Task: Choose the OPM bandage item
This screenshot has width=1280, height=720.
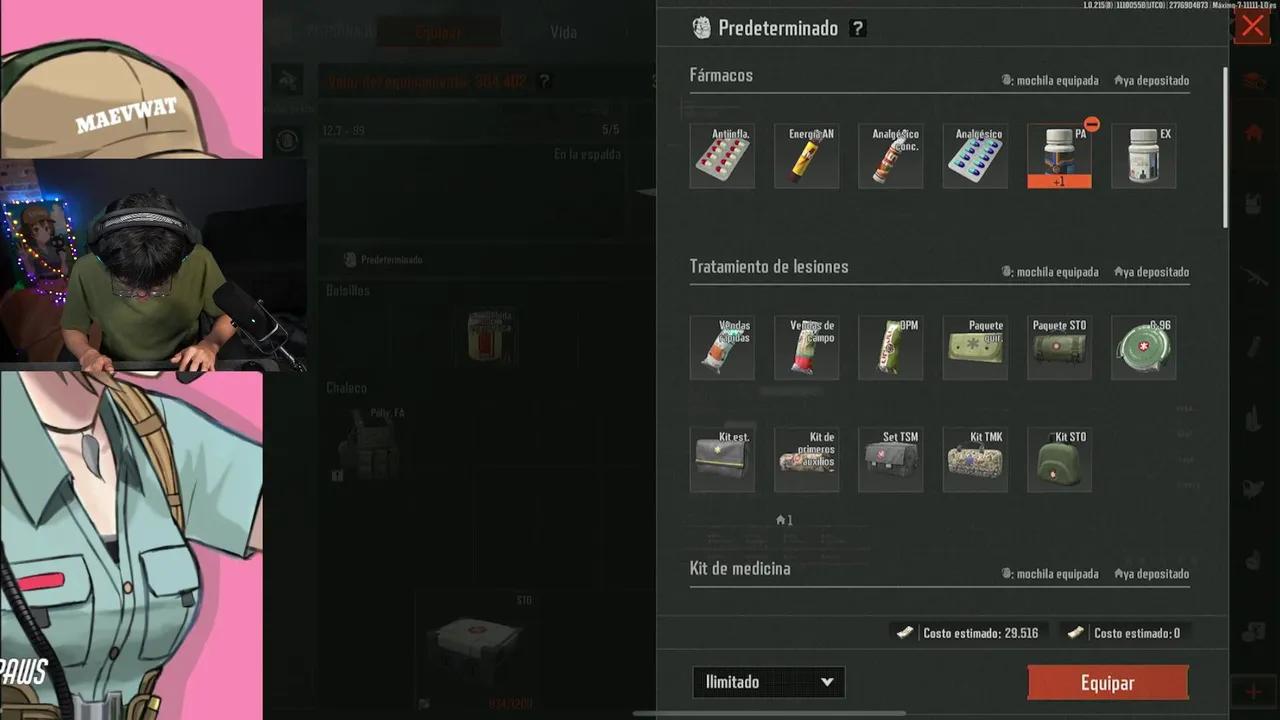Action: pyautogui.click(x=890, y=347)
